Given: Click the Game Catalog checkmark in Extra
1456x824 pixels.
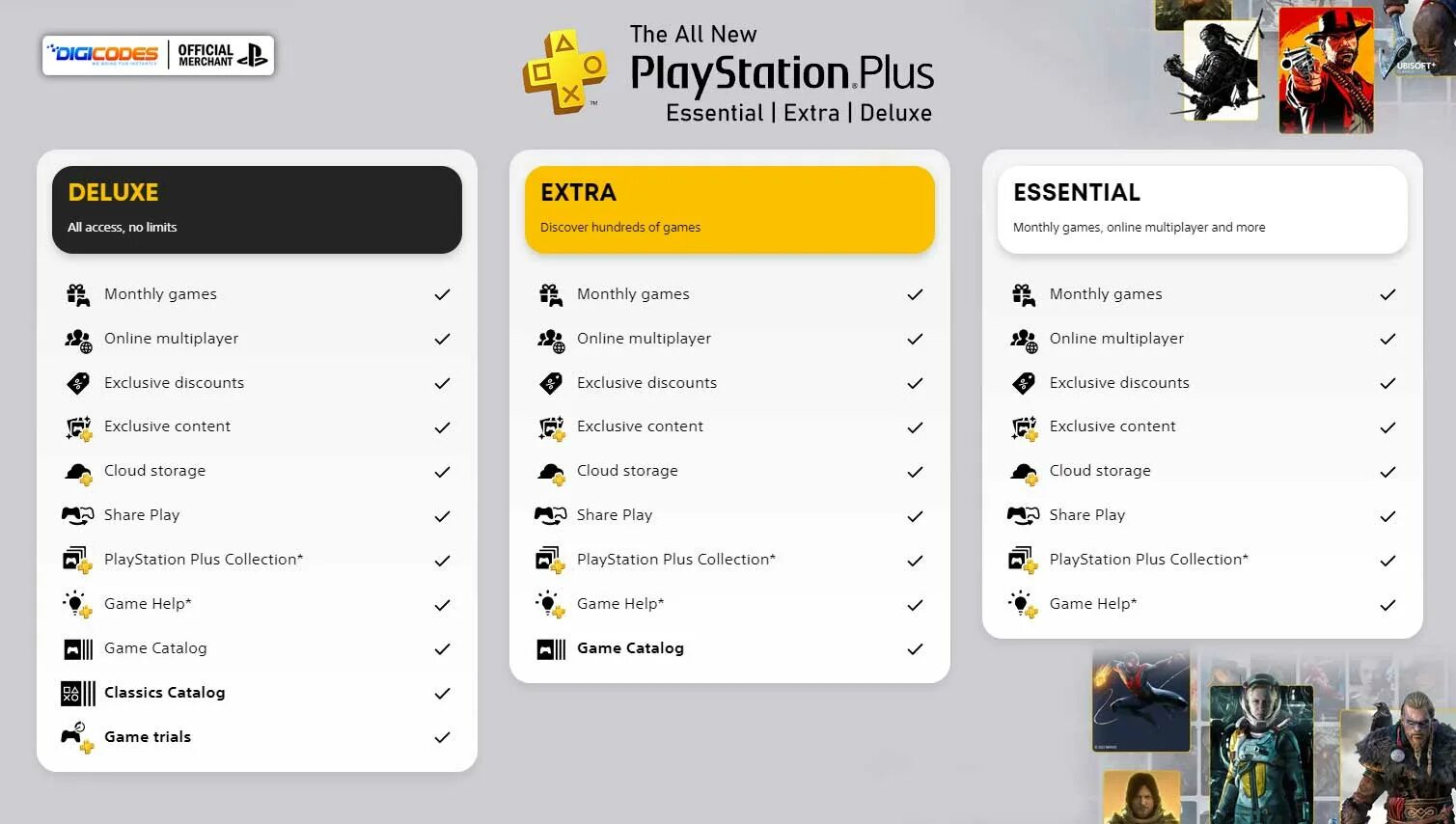Looking at the screenshot, I should (915, 648).
